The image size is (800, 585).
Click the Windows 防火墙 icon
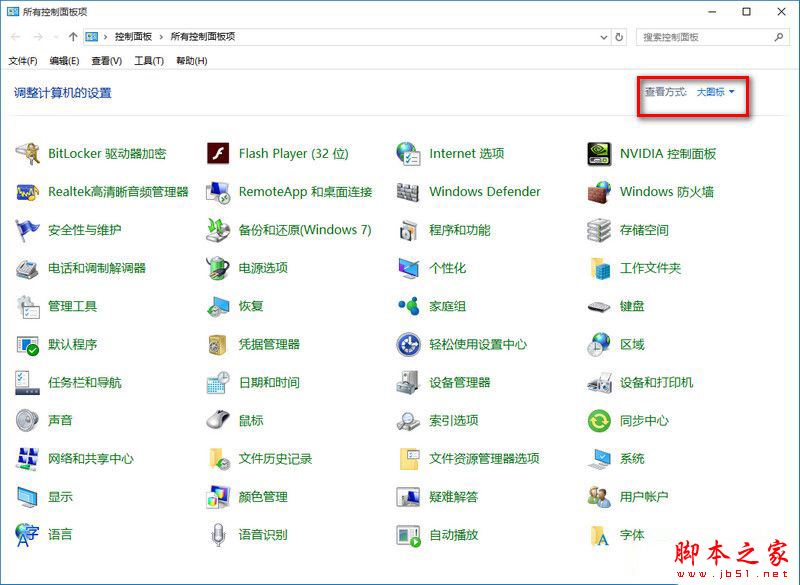coord(599,192)
